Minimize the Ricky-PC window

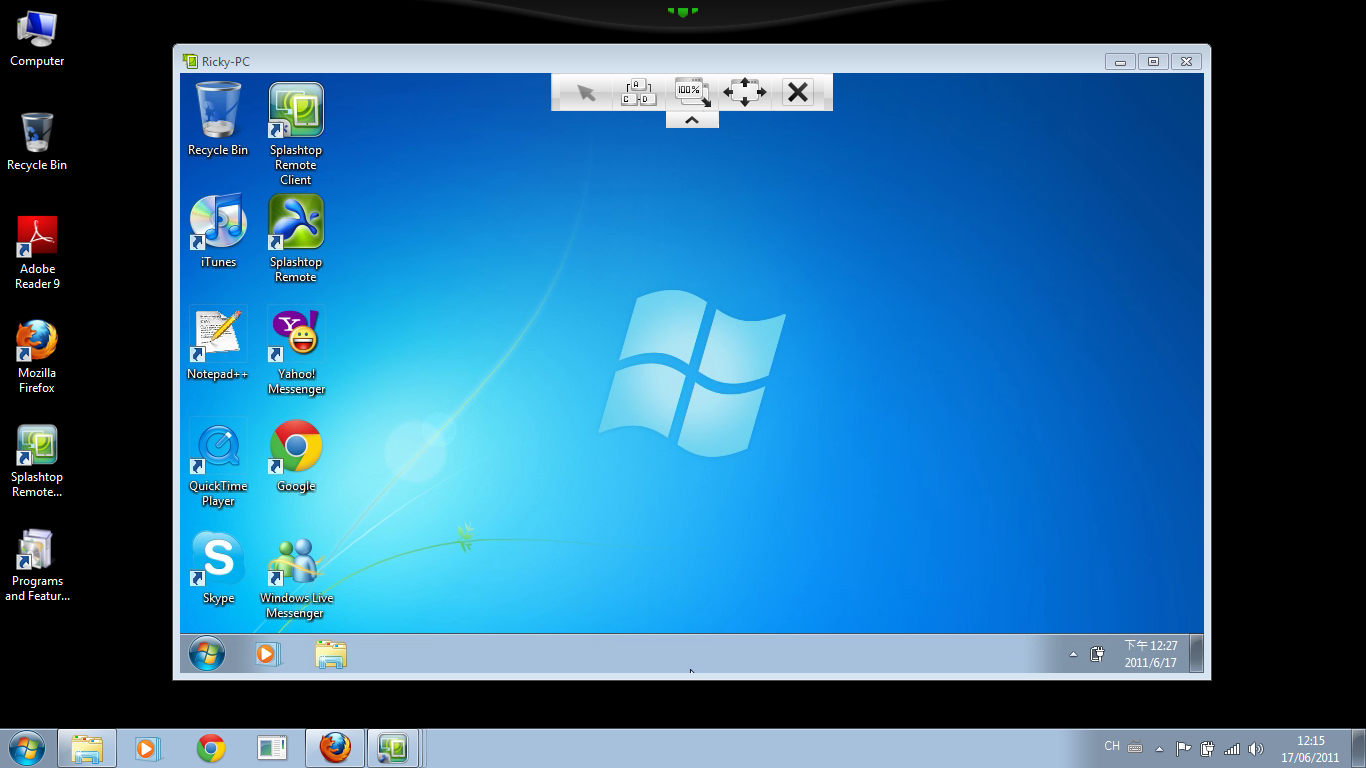[1120, 62]
